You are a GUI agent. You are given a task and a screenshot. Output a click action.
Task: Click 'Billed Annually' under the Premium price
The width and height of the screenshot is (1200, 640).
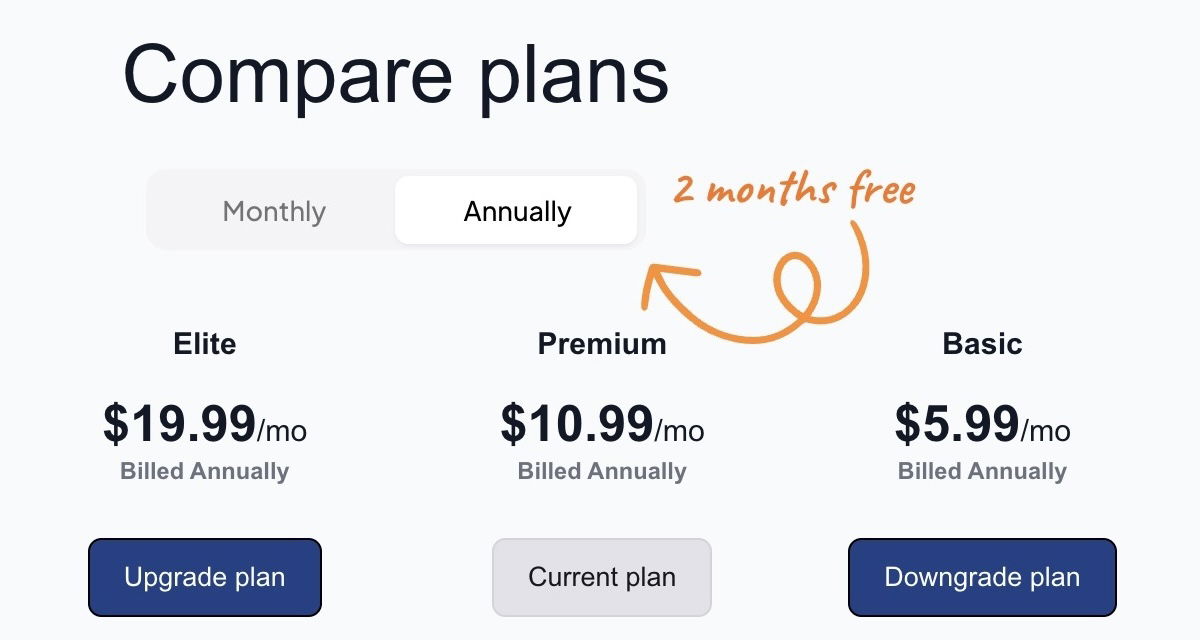(602, 472)
